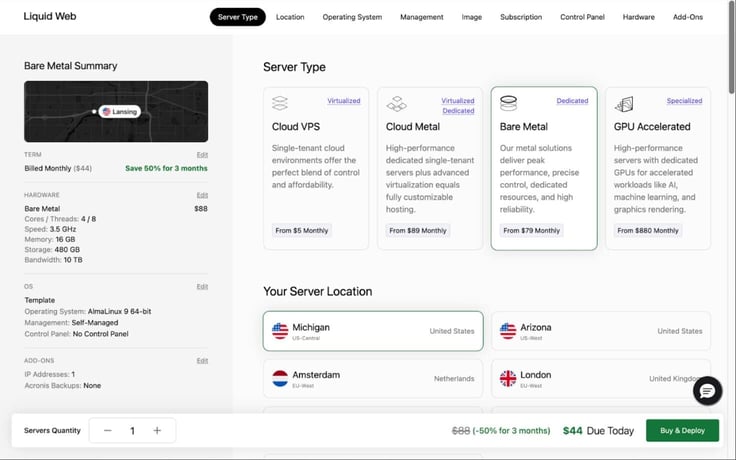The width and height of the screenshot is (736, 460).
Task: Choose the London server location
Action: click(601, 378)
